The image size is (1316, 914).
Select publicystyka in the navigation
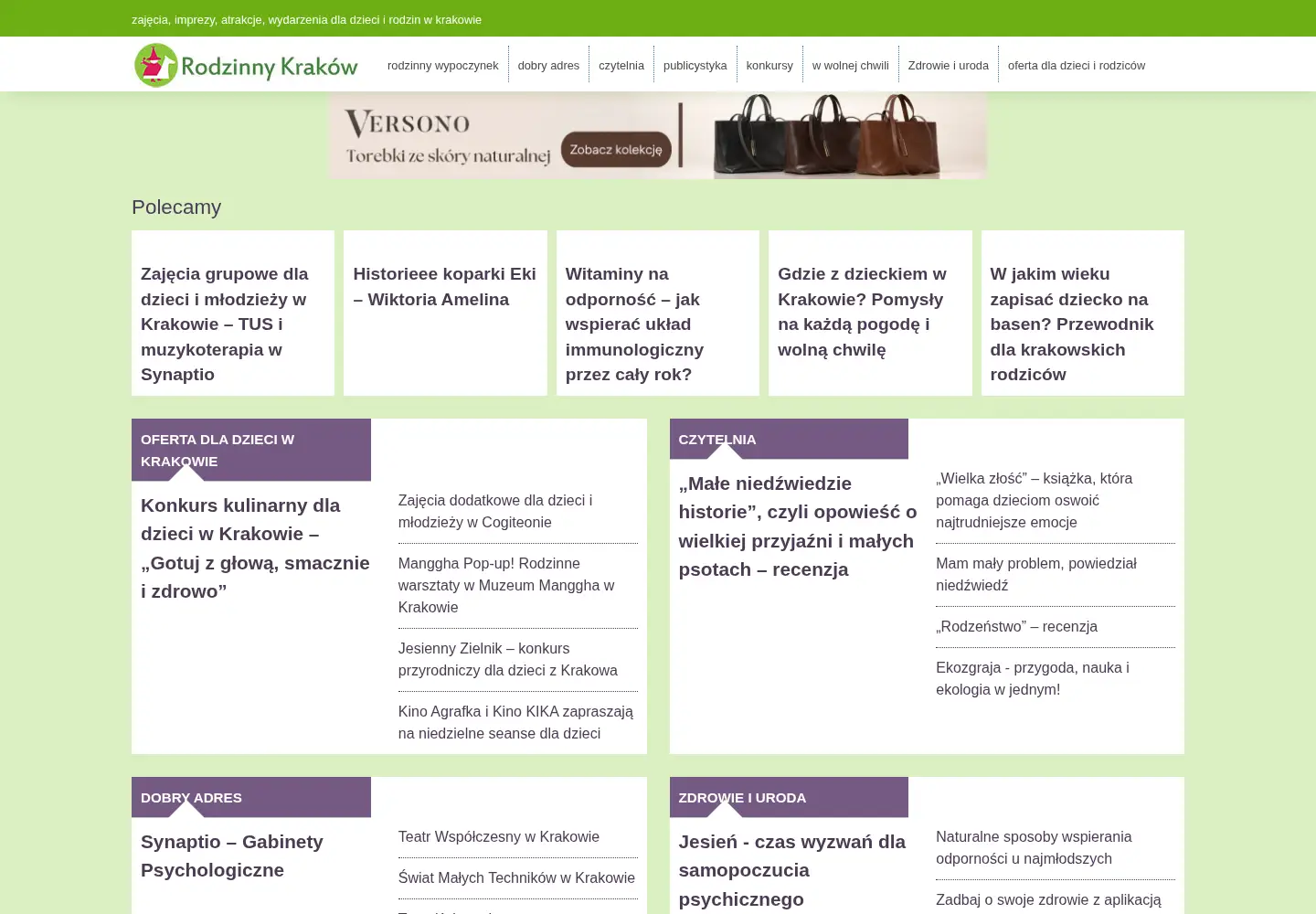(695, 65)
